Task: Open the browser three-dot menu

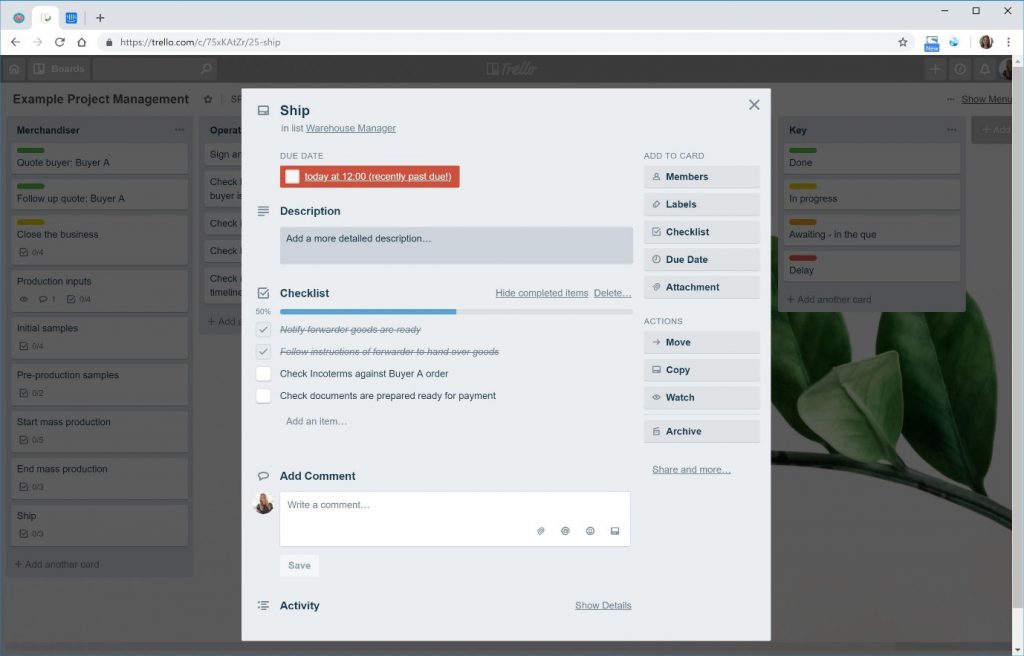Action: (1009, 42)
